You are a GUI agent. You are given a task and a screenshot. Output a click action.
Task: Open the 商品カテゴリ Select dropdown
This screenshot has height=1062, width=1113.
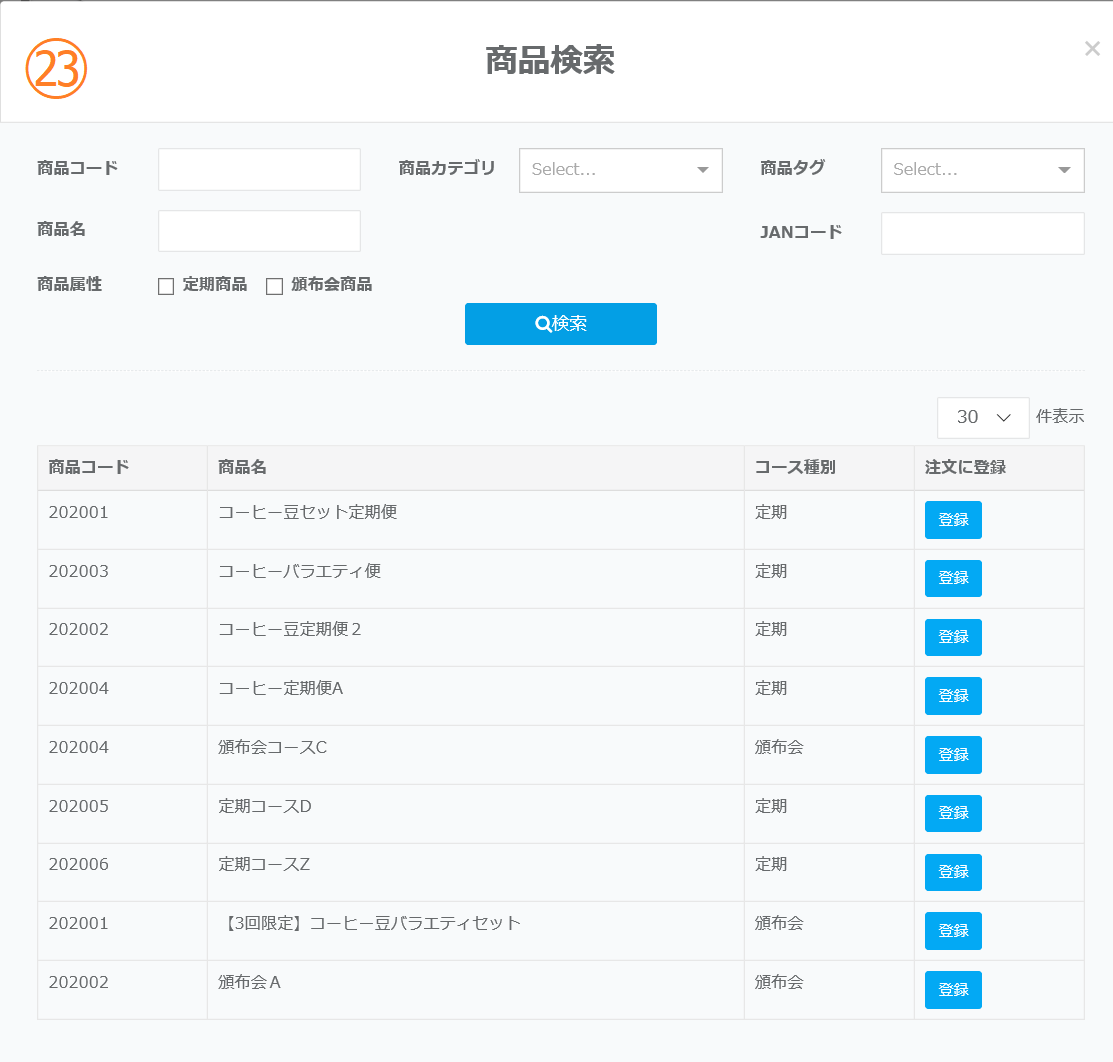620,170
